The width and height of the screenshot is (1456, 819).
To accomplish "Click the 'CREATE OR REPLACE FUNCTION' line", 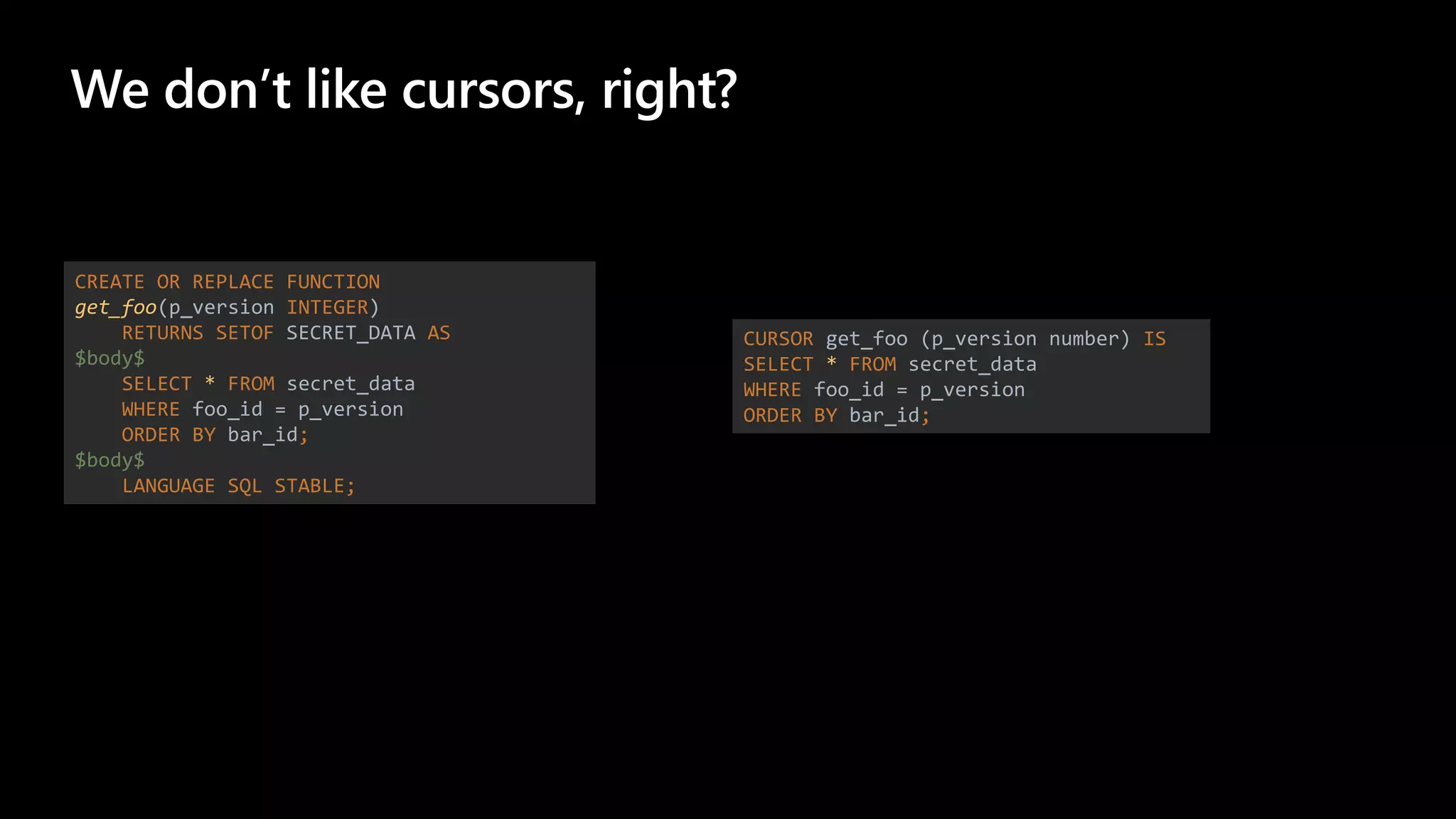I will coord(227,282).
